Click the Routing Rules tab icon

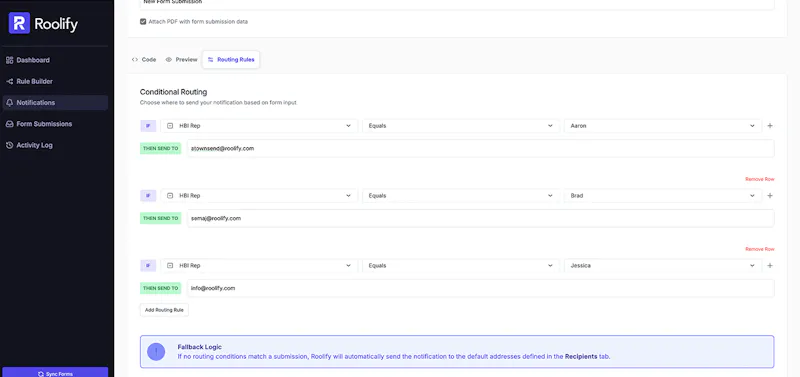(210, 60)
